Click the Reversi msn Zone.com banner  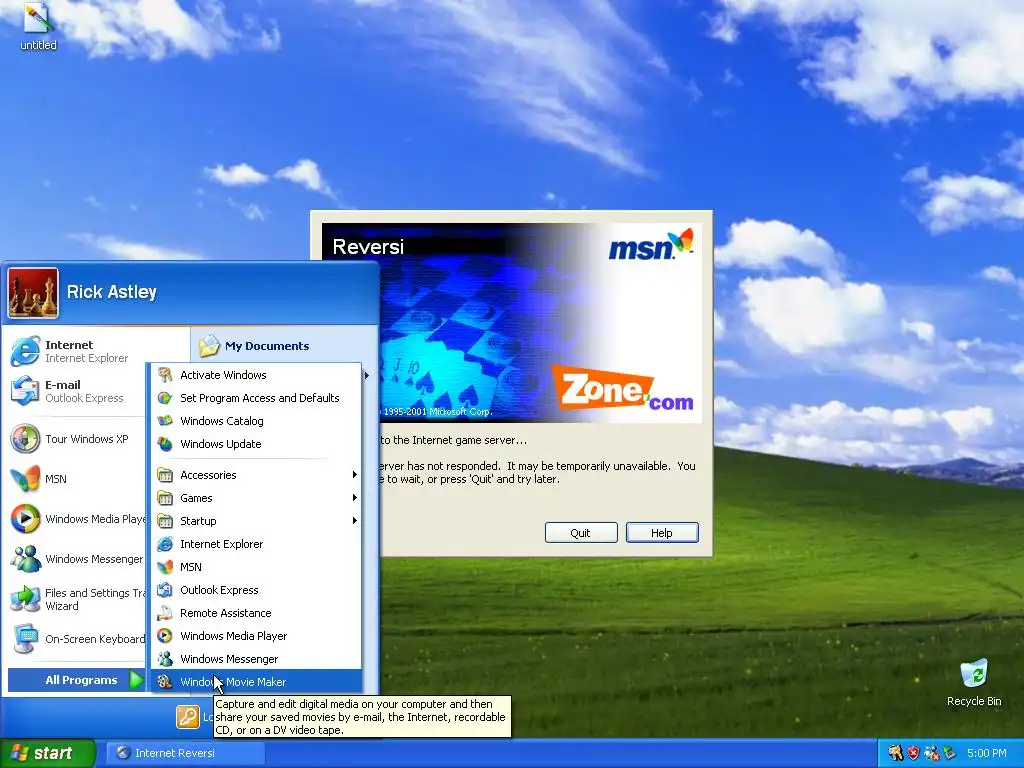[x=511, y=323]
